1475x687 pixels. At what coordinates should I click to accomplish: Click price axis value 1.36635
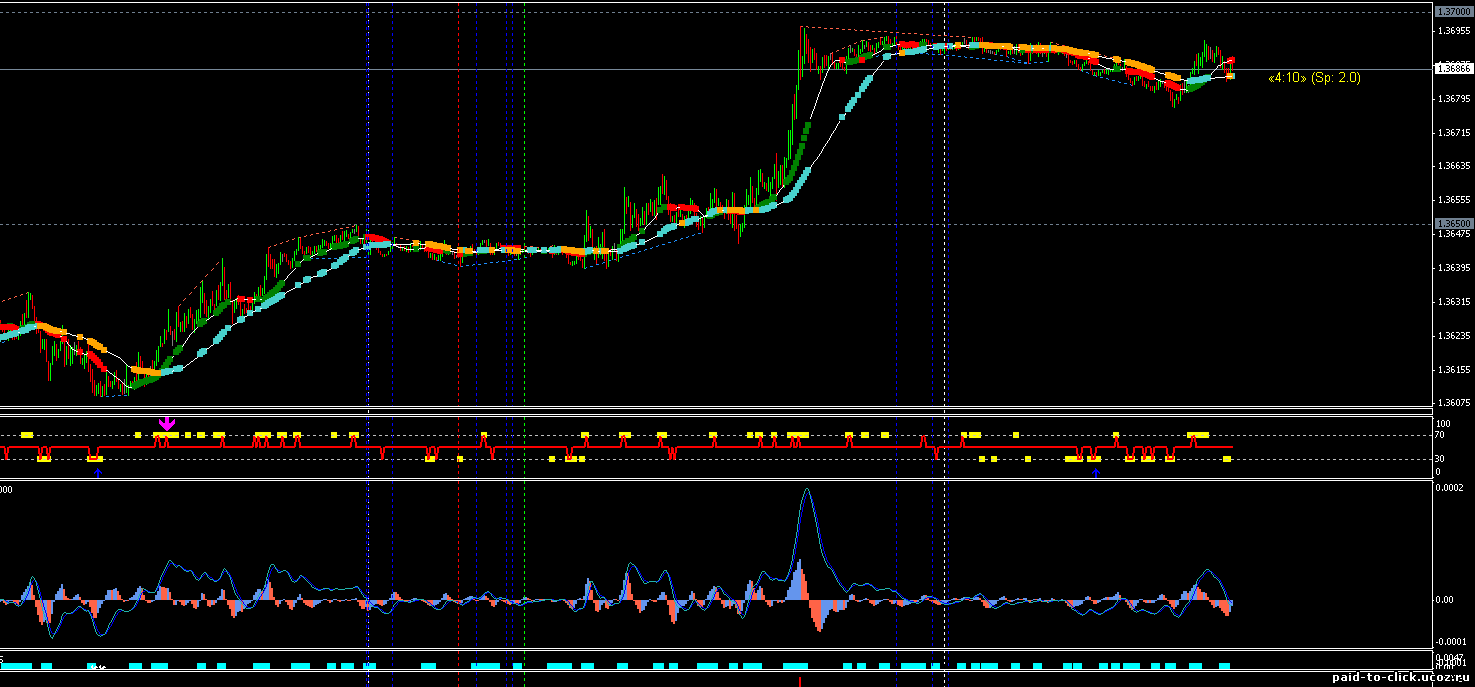coord(1454,166)
